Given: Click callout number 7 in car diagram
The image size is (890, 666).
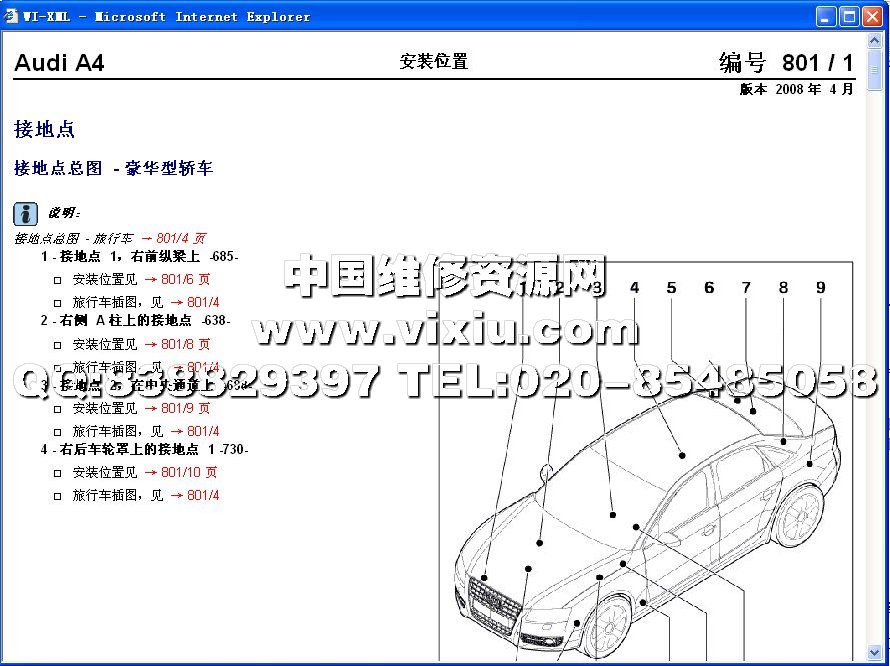Looking at the screenshot, I should (x=746, y=288).
